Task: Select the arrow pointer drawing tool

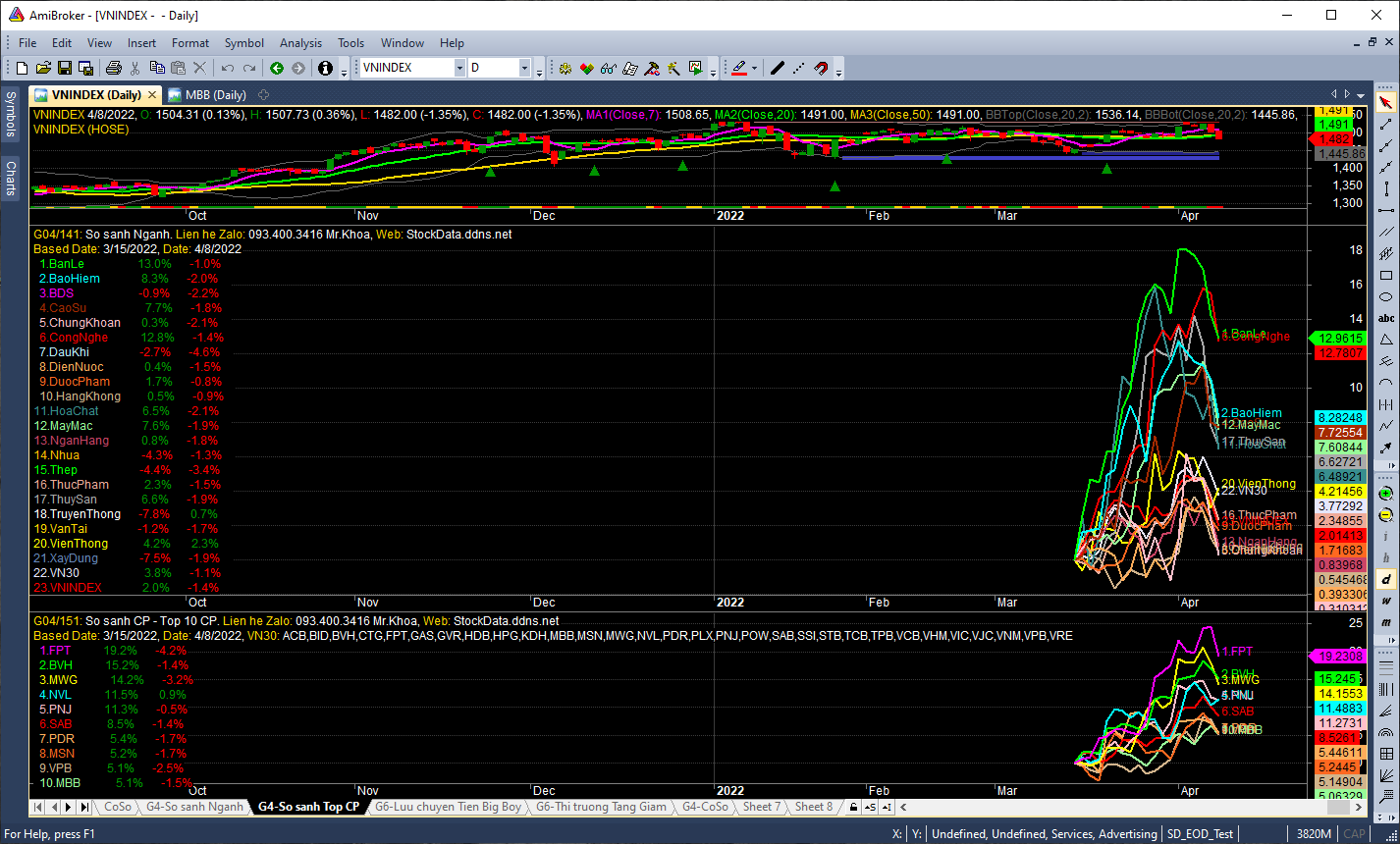Action: [1385, 101]
